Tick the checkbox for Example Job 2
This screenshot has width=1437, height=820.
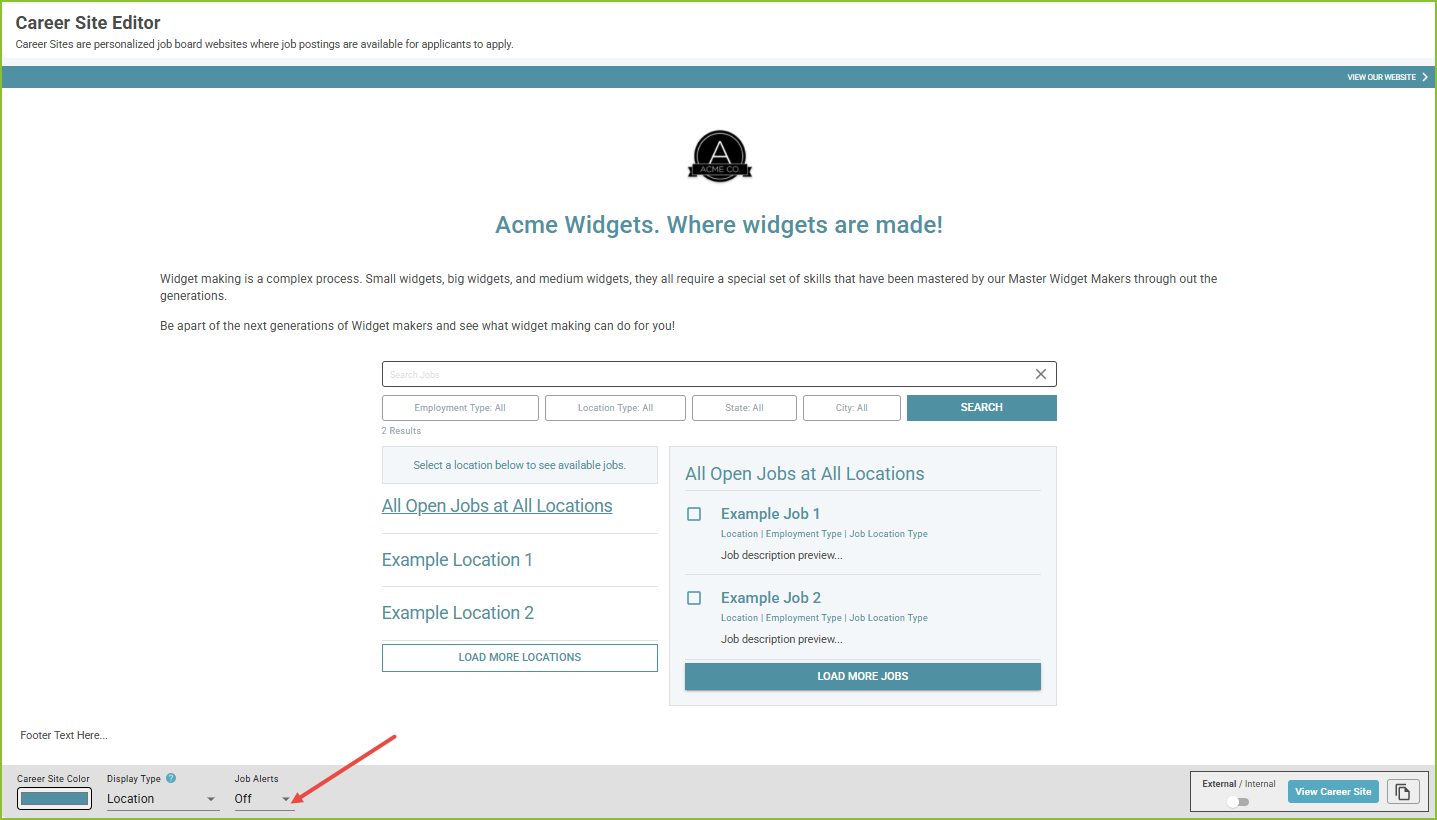[694, 598]
